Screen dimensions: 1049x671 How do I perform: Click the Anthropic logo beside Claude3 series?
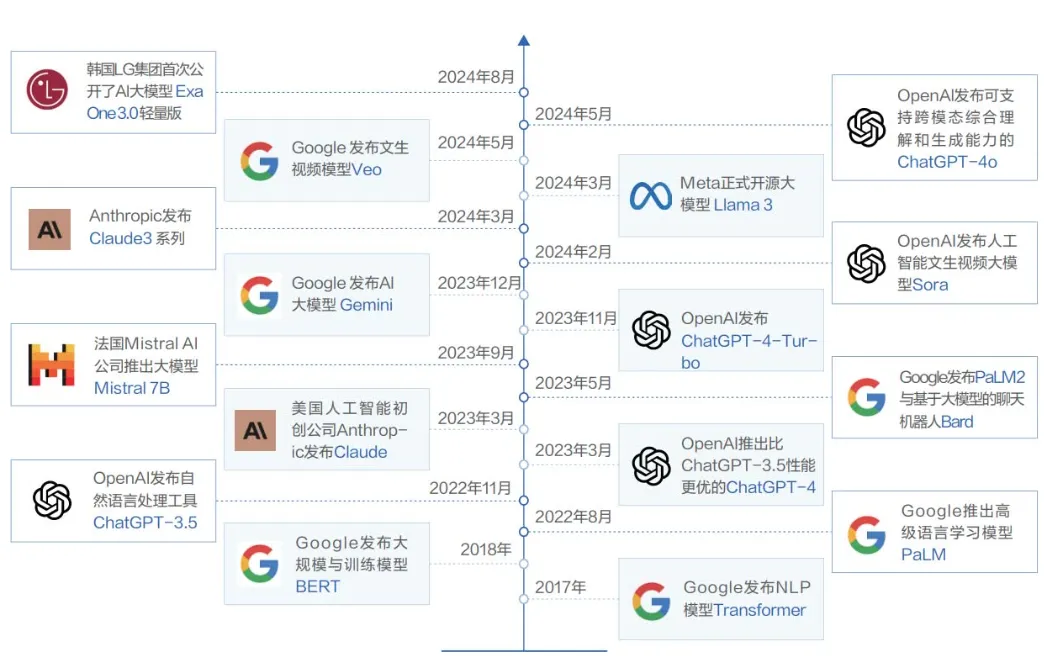tap(49, 229)
